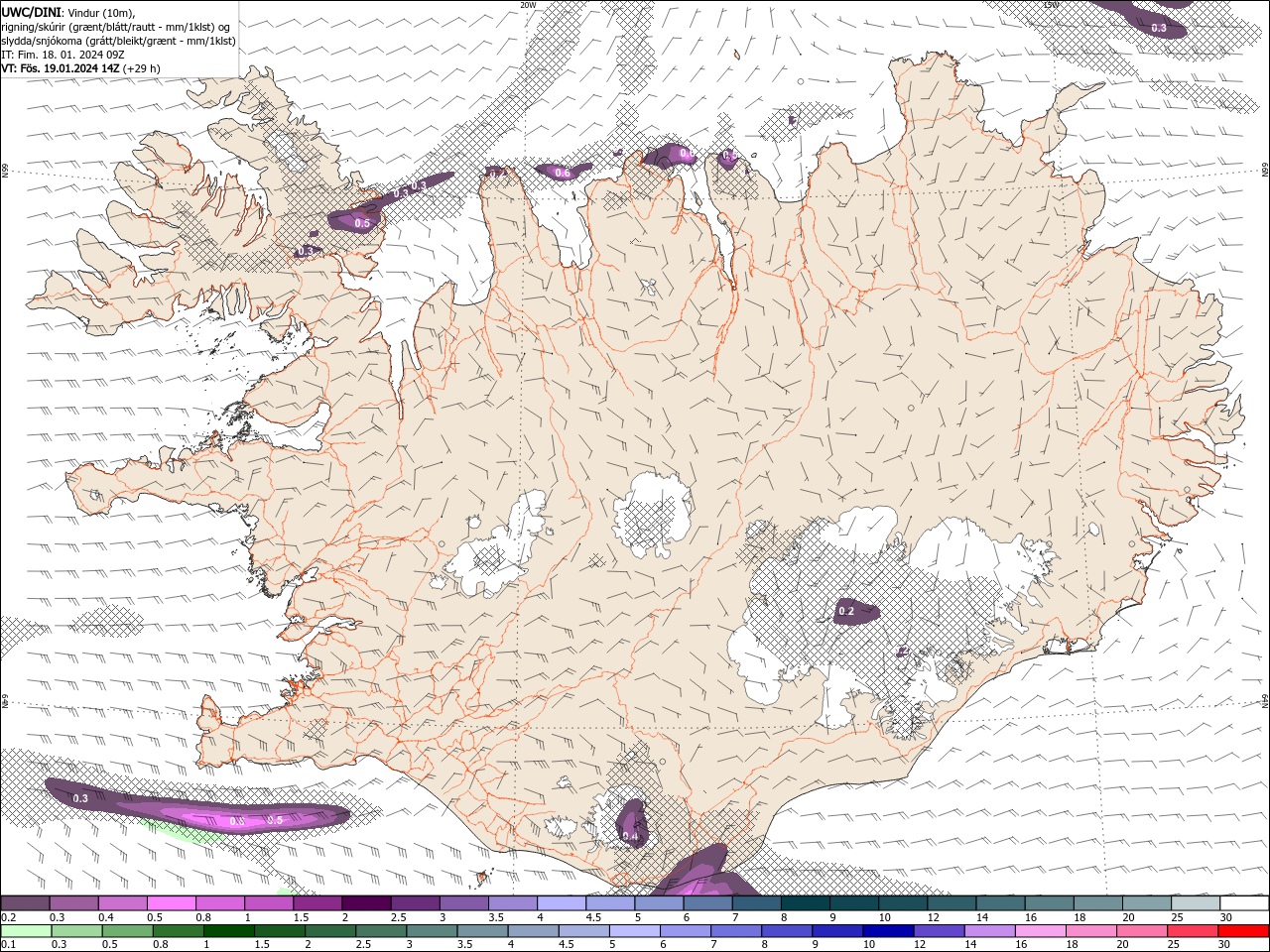Select the upper-row pale grey 25 legend swatch
The image size is (1270, 952).
click(x=1197, y=903)
